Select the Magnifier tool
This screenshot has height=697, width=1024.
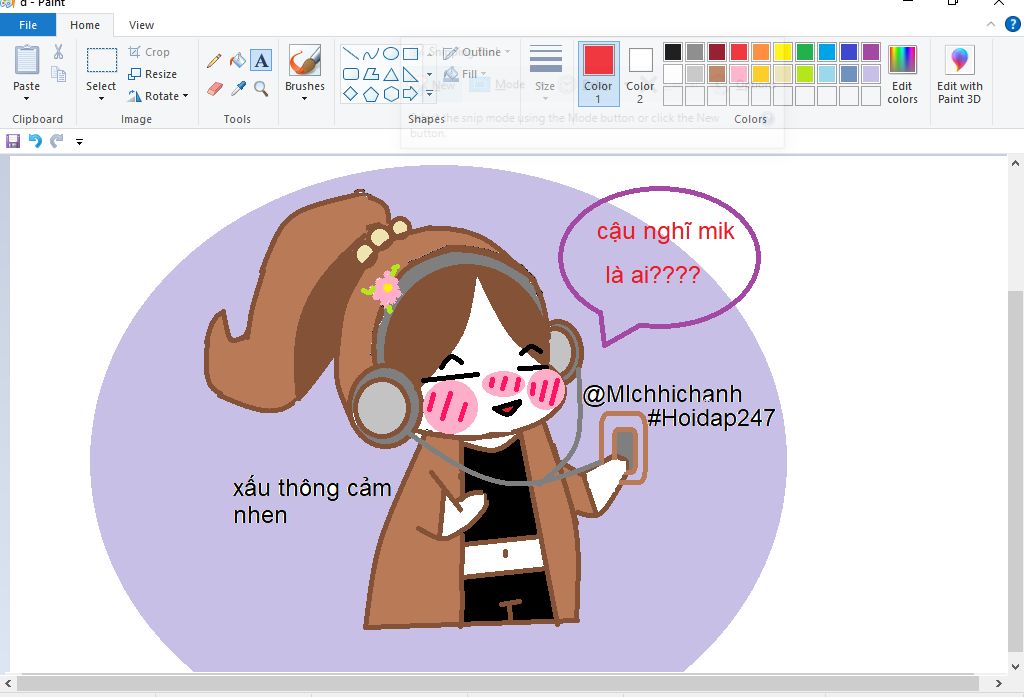(261, 88)
